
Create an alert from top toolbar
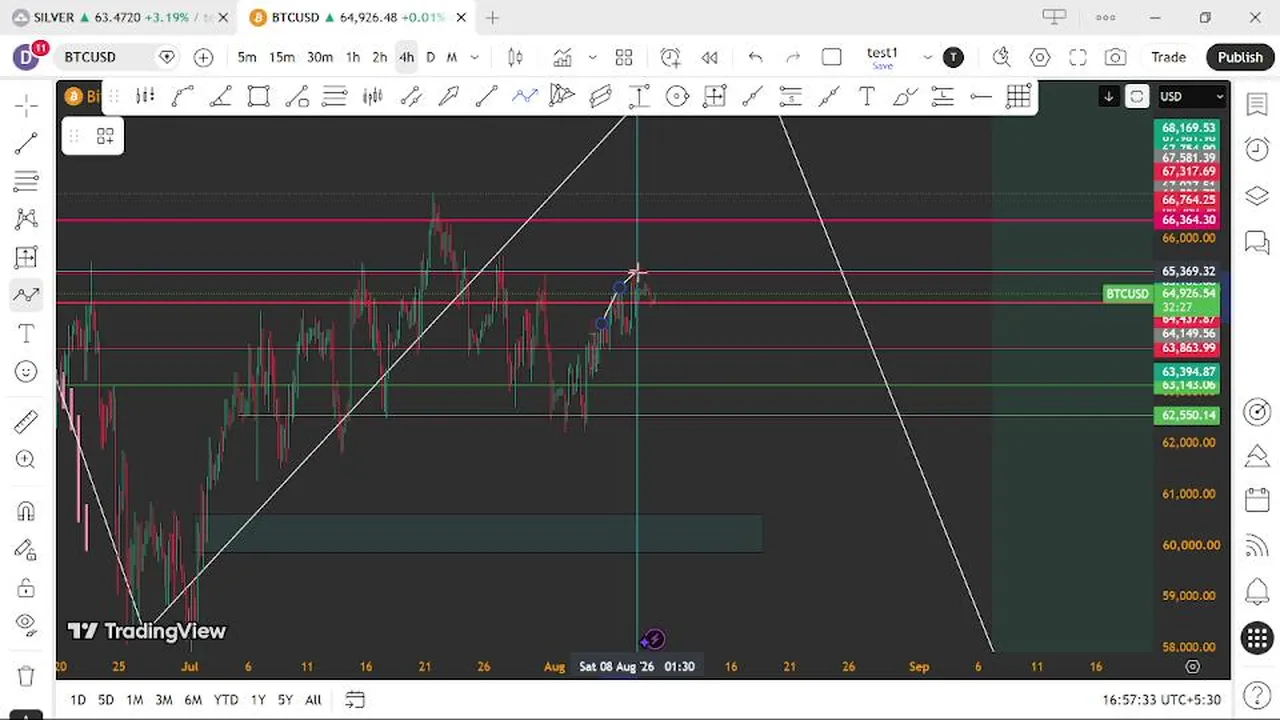coord(670,57)
